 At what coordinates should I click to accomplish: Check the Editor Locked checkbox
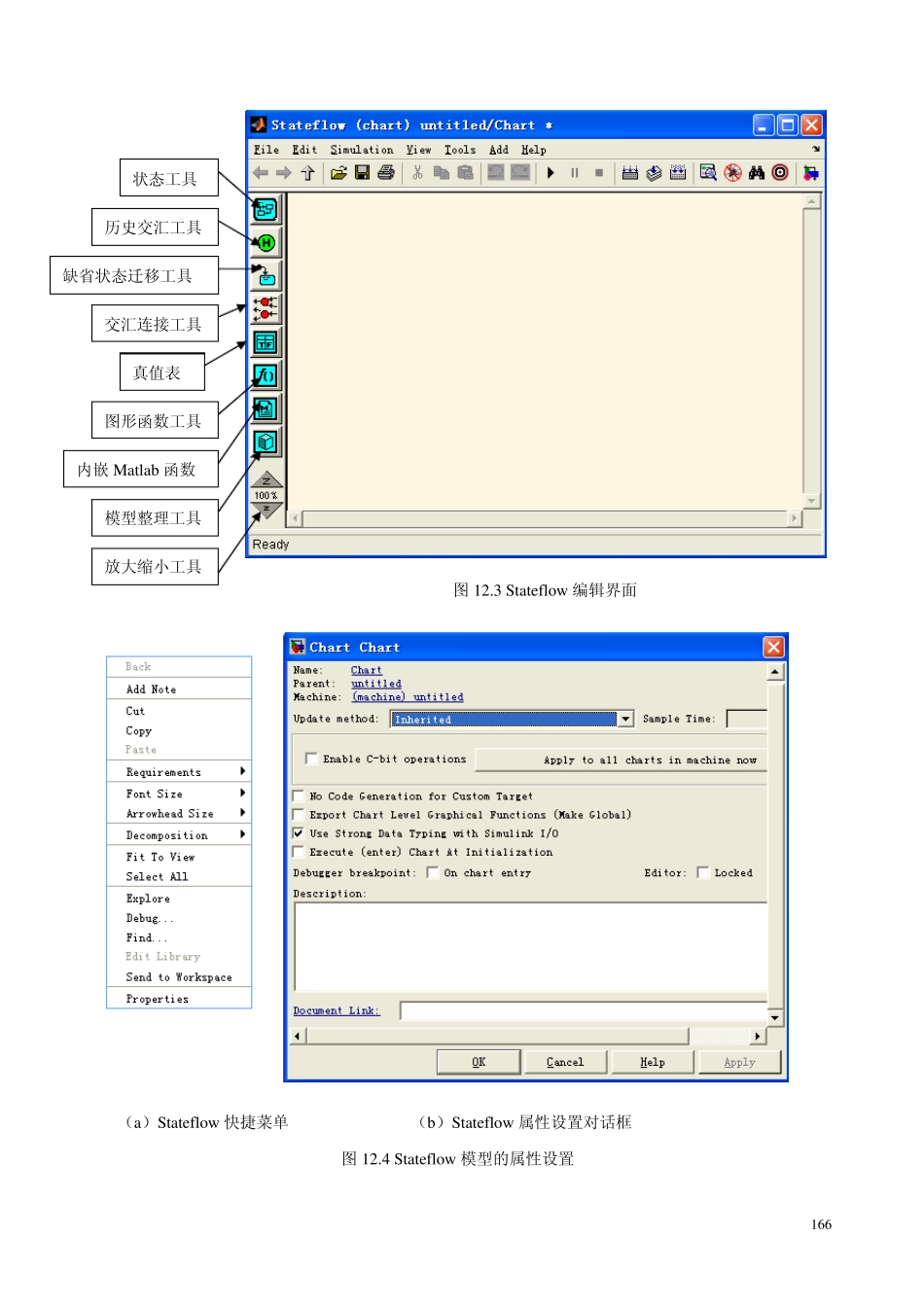702,873
